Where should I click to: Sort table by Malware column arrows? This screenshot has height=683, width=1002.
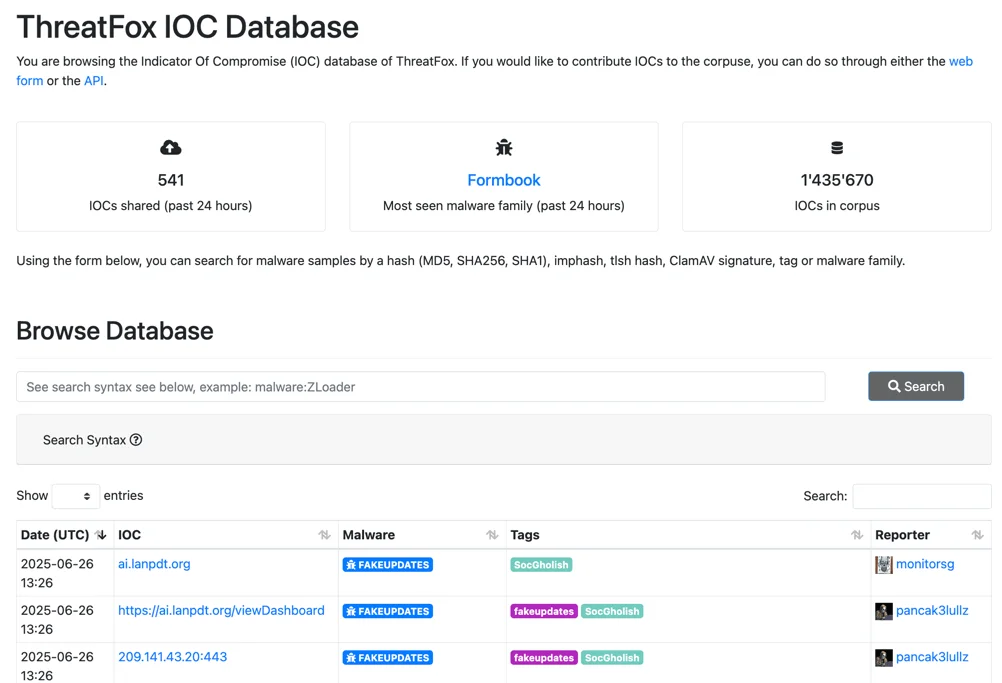492,535
